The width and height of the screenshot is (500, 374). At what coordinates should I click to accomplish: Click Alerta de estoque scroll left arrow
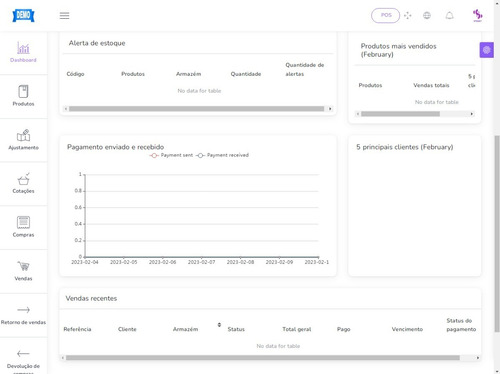point(66,109)
